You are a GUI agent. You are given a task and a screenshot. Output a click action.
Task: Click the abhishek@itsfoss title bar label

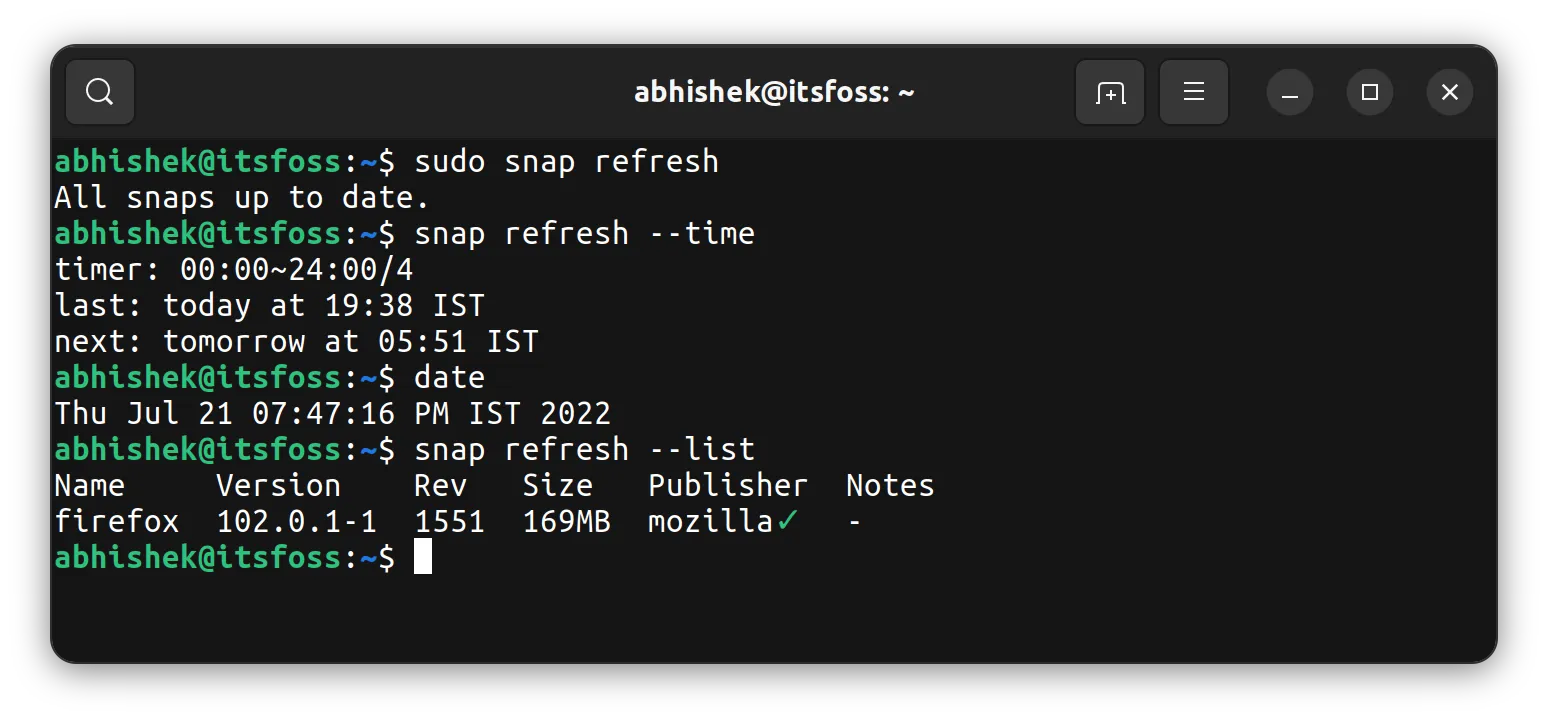pos(775,91)
